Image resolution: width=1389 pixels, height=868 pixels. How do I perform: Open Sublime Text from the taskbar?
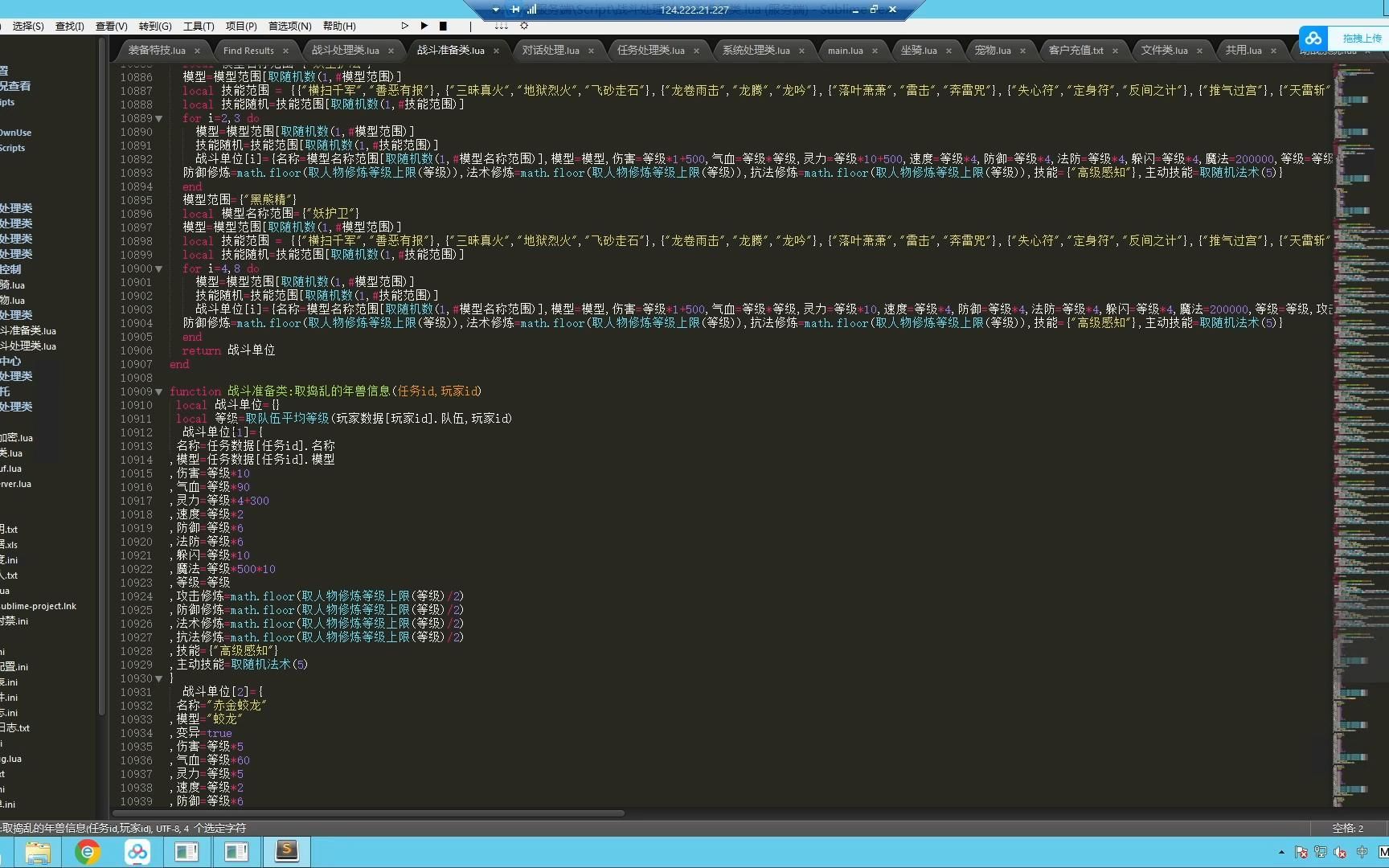pyautogui.click(x=286, y=851)
